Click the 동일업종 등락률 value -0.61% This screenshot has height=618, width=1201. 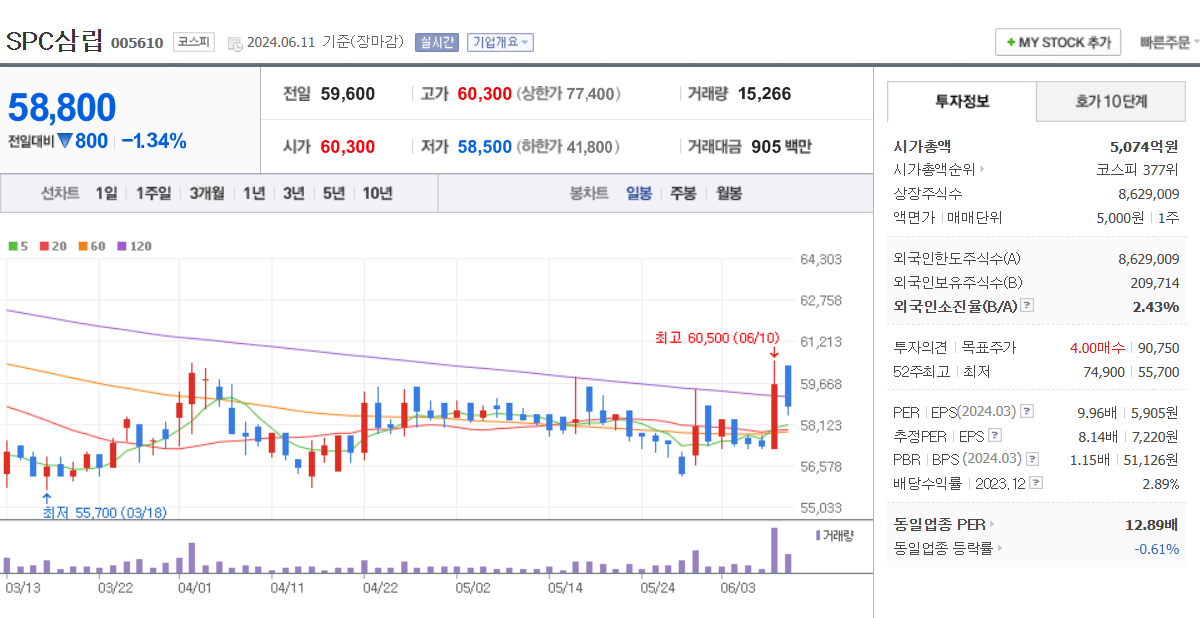tap(1157, 548)
